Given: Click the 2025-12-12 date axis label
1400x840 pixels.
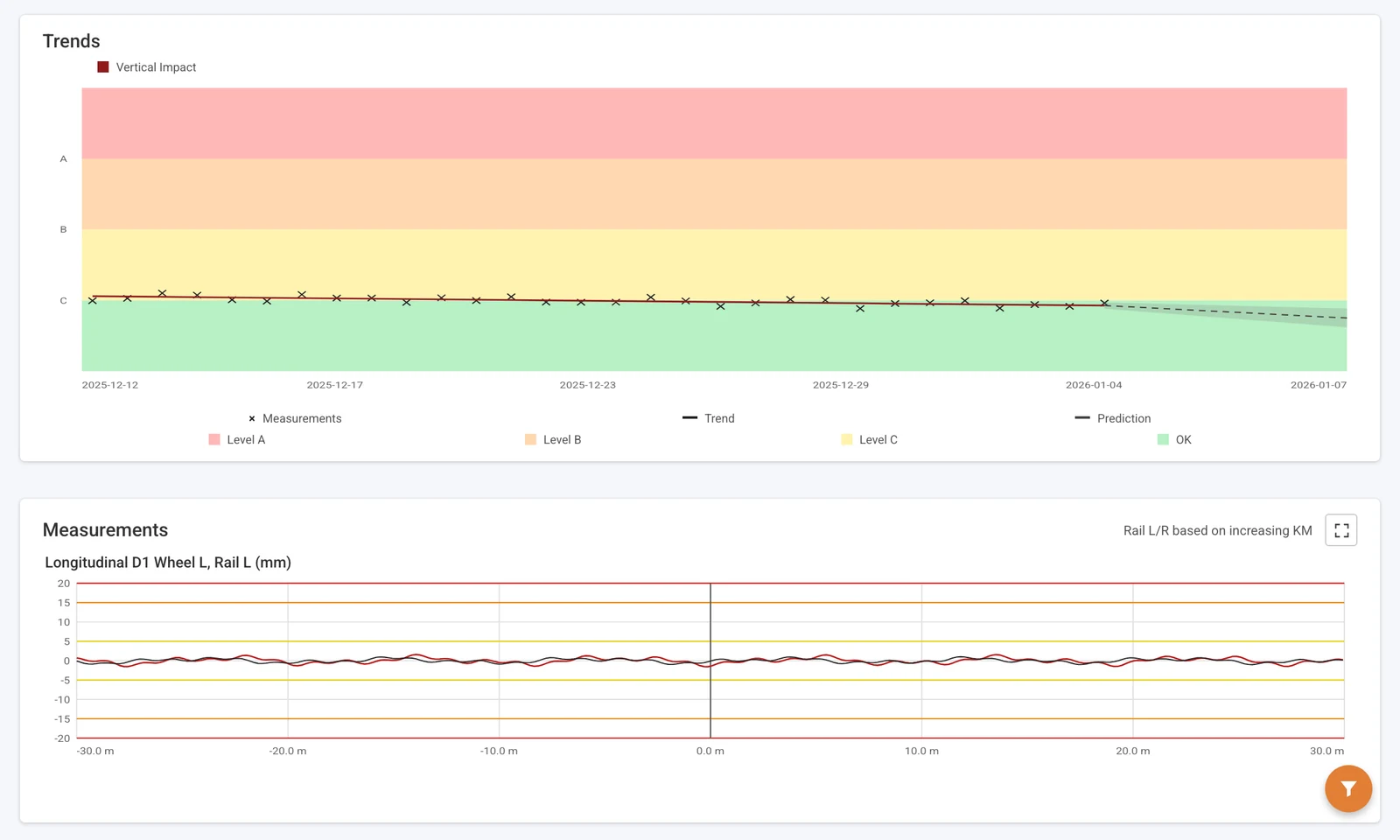Looking at the screenshot, I should click(110, 385).
